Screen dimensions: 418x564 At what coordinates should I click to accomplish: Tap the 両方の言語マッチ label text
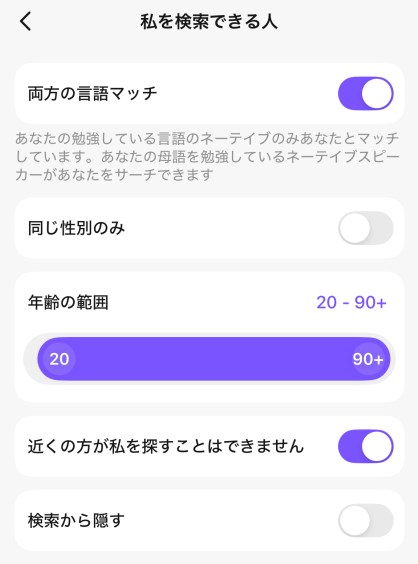tap(92, 94)
